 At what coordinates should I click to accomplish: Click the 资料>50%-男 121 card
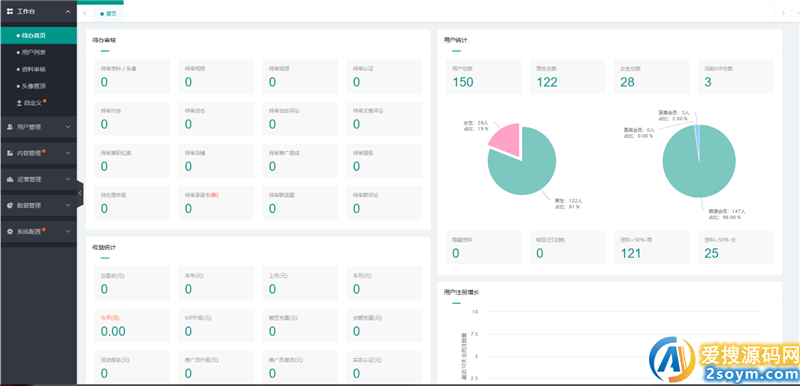click(652, 247)
